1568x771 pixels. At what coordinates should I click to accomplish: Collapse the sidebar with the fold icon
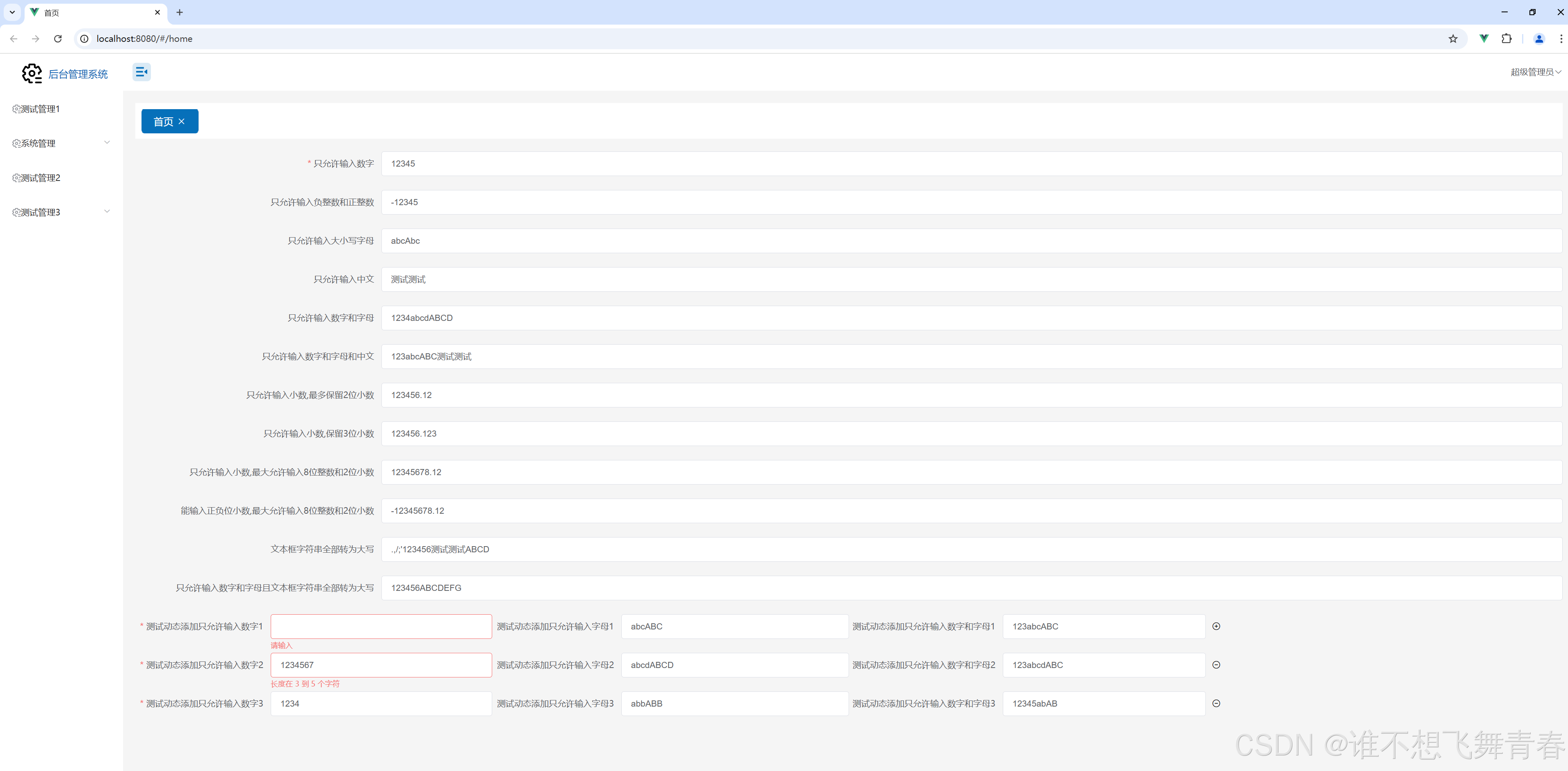coord(141,72)
